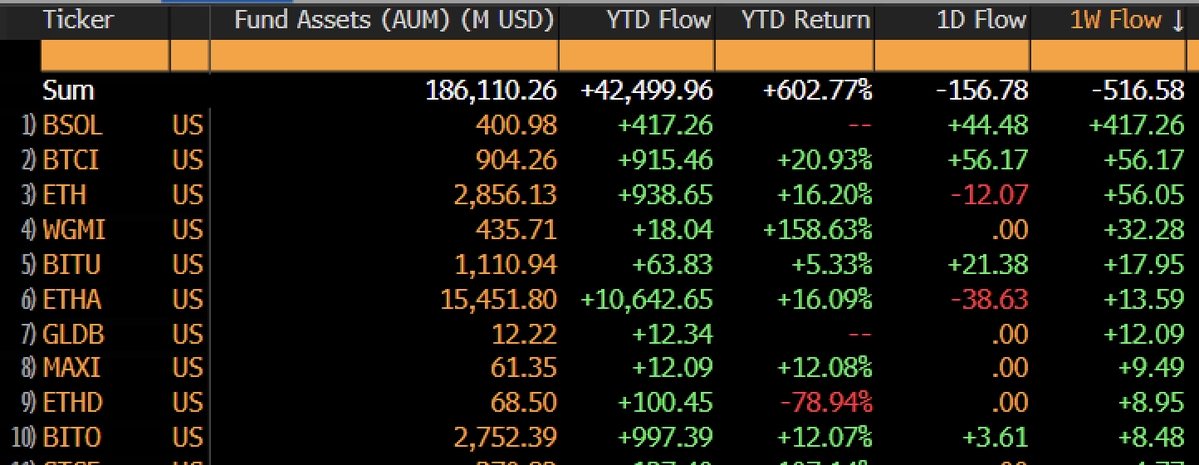Screen dimensions: 1199x465
Task: Click the orange filter field under 1D Flow
Action: click(952, 56)
